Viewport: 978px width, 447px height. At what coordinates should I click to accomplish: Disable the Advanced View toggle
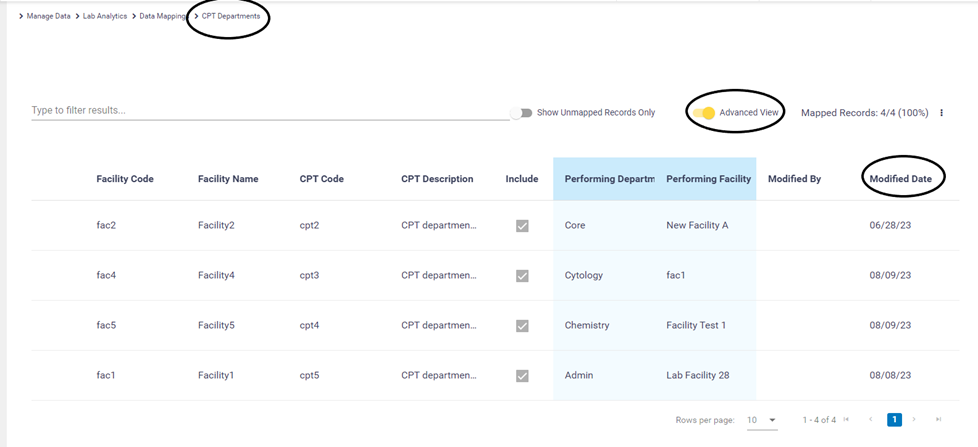705,113
